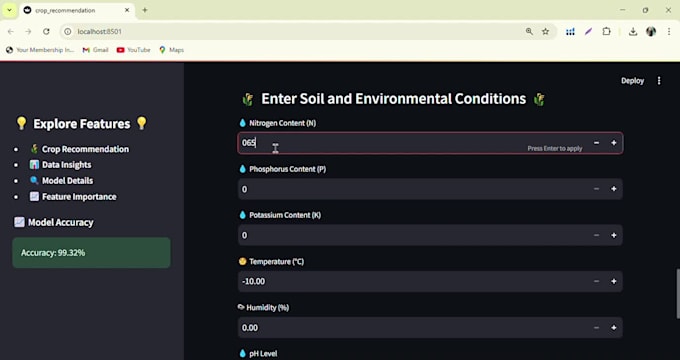
Task: Decrease the Temperature value
Action: [x=596, y=281]
